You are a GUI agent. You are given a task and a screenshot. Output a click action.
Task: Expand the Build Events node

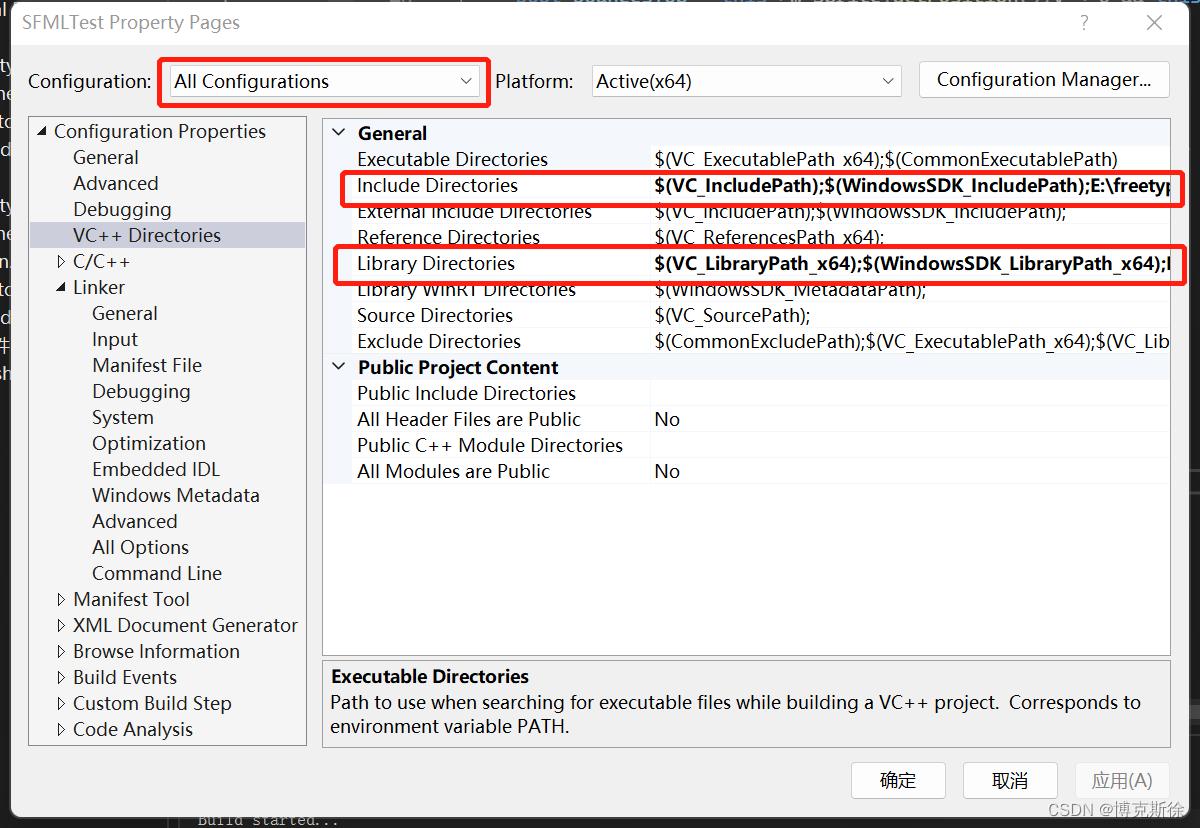(x=61, y=677)
